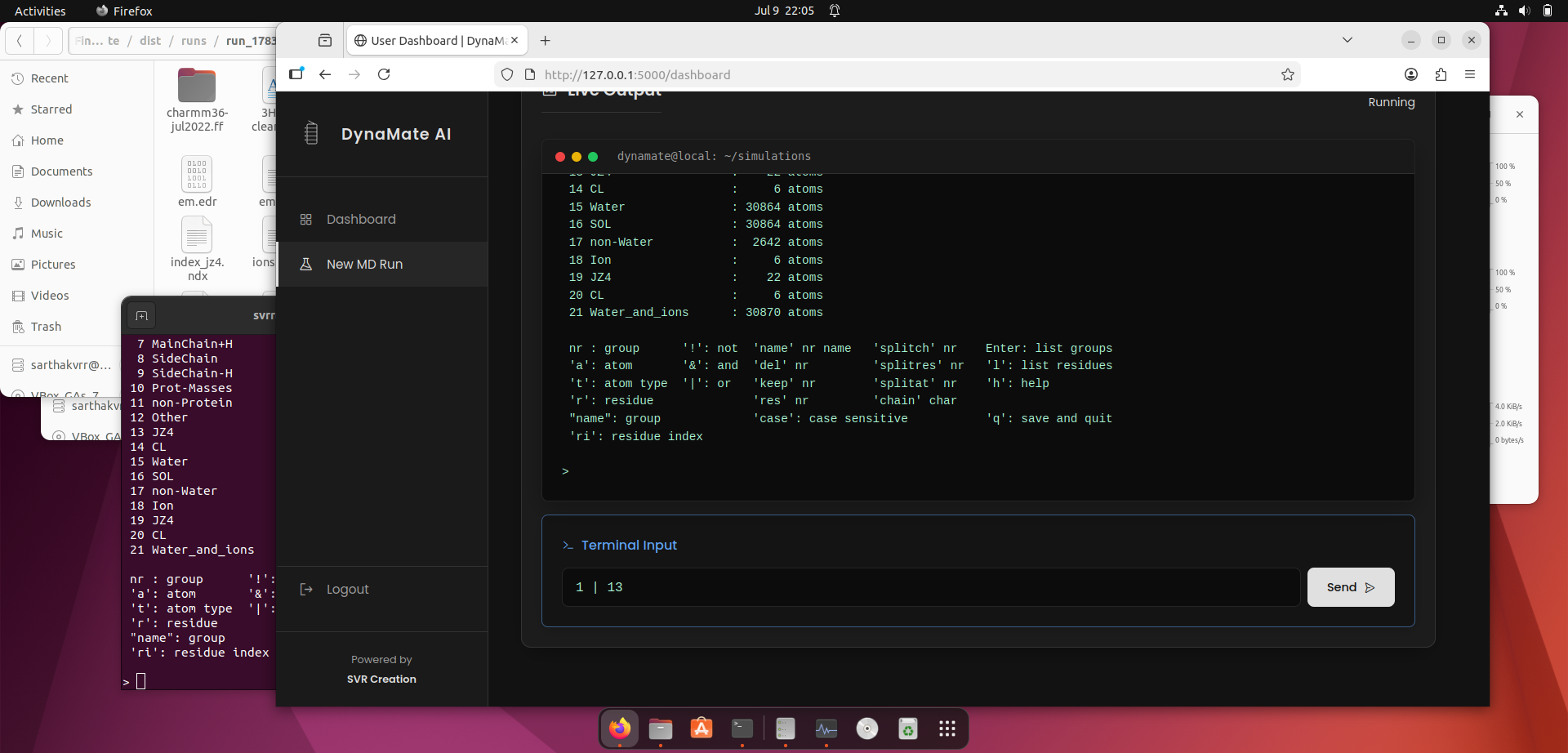Close the window behind Firefox on the right
The image size is (1568, 753).
pos(1520,114)
